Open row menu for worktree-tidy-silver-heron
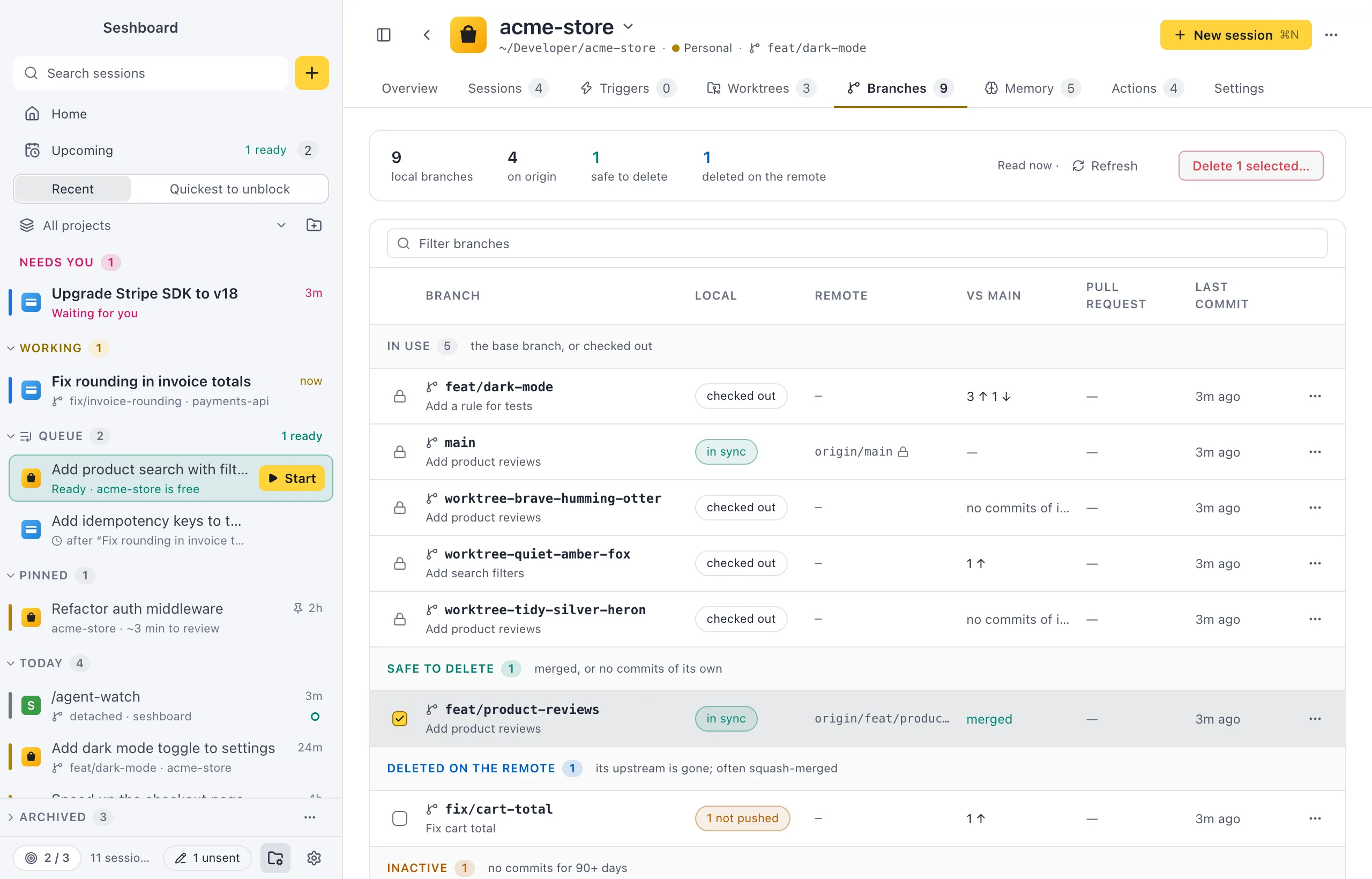This screenshot has height=879, width=1372. tap(1315, 619)
